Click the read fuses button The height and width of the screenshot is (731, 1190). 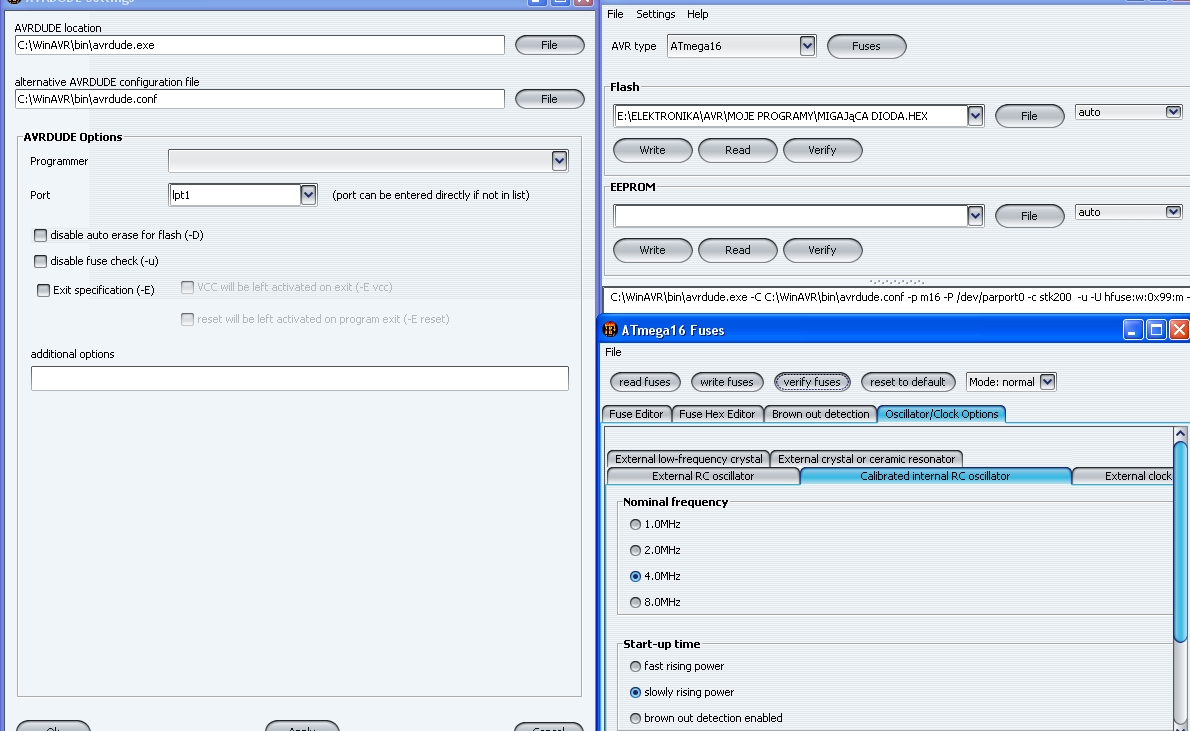tap(645, 382)
